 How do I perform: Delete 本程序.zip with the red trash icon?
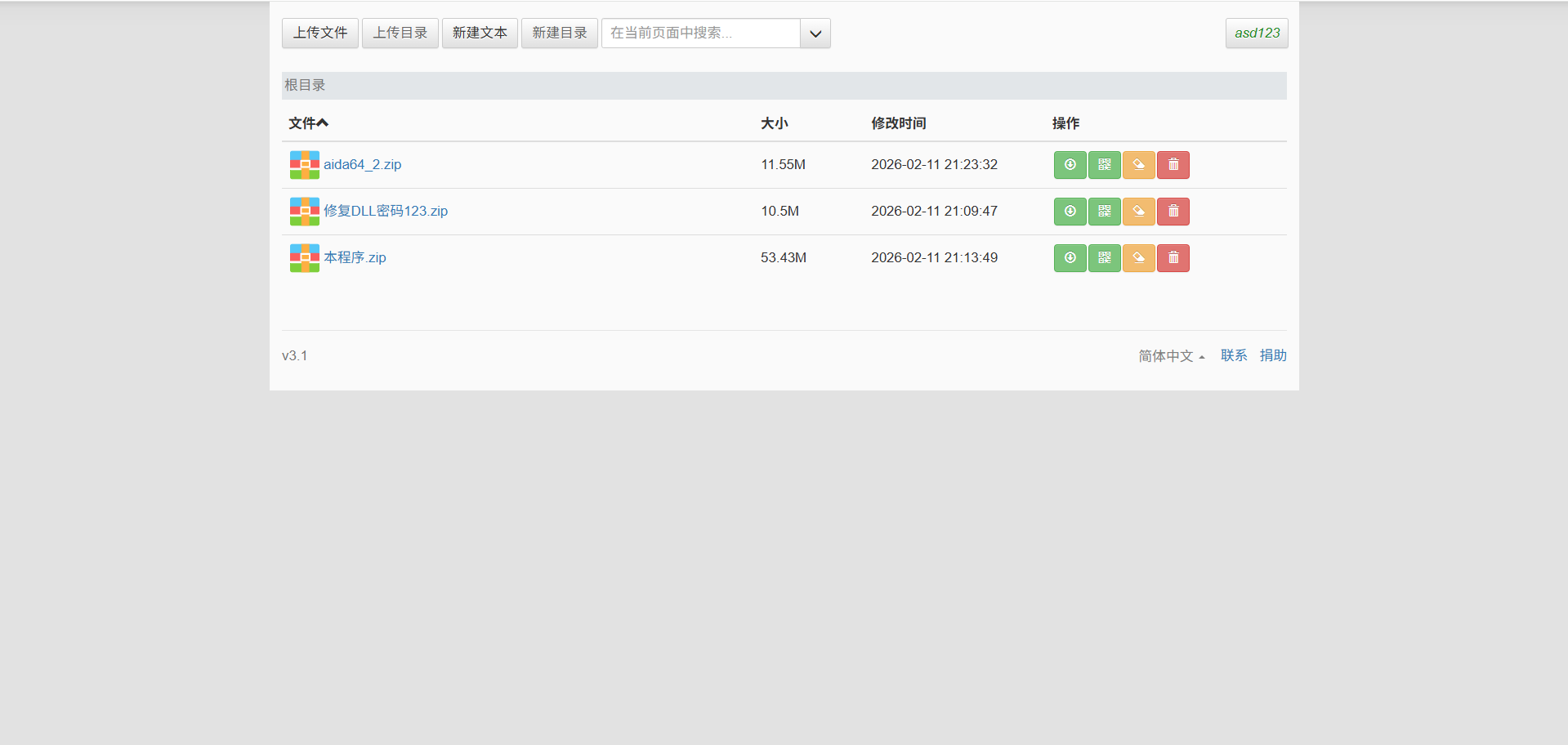tap(1173, 258)
